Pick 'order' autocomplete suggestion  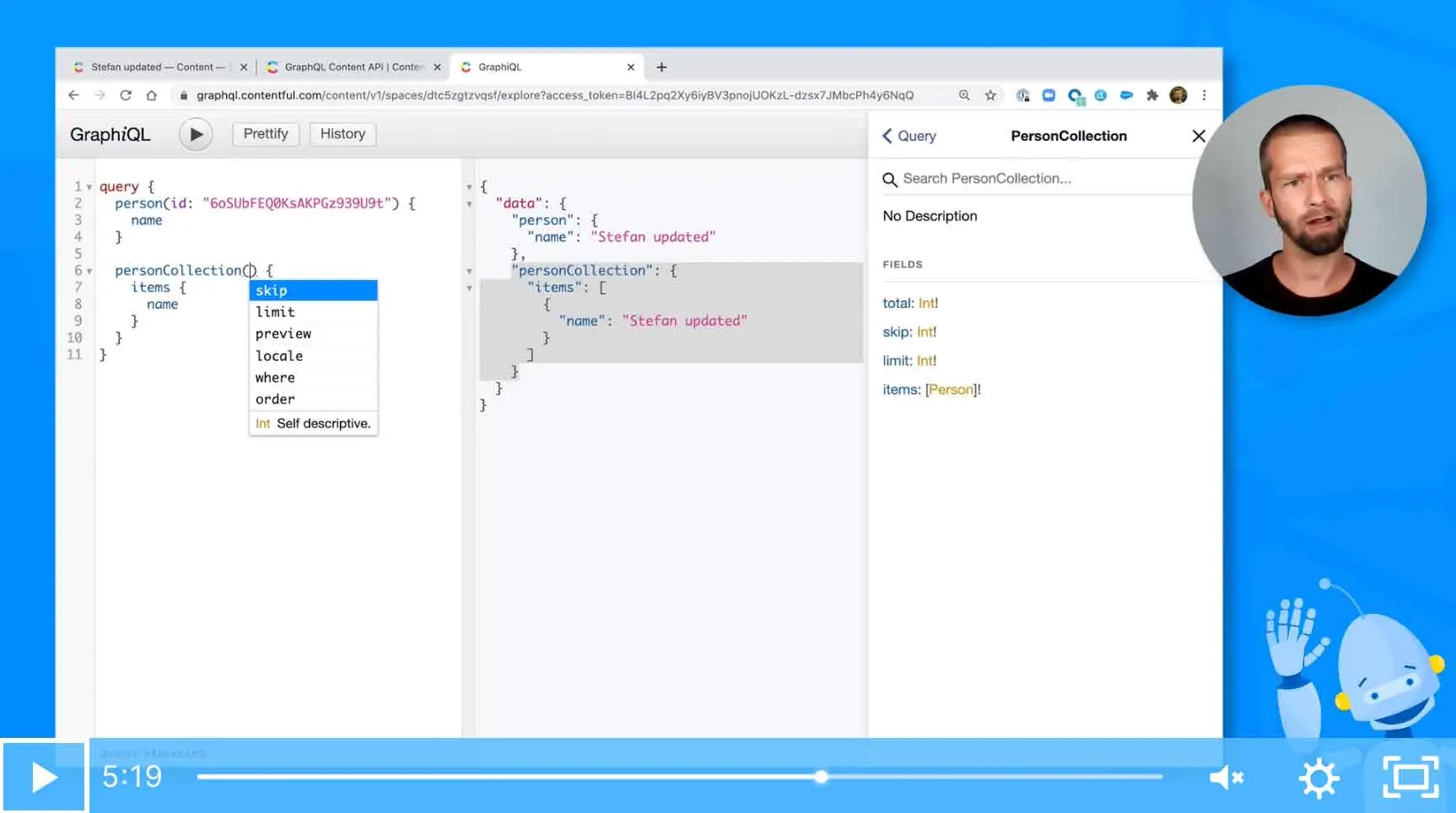point(313,400)
